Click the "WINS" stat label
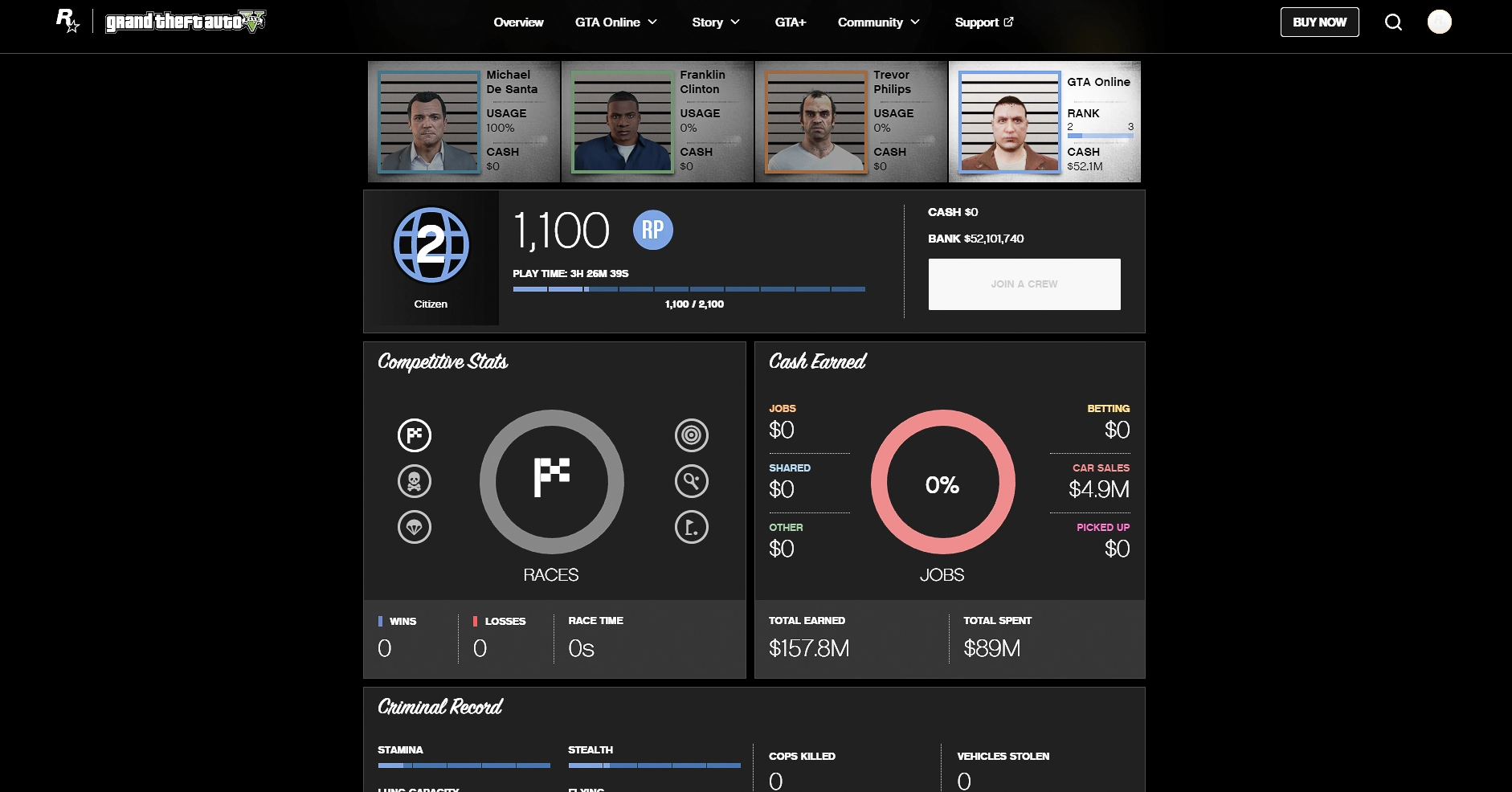The image size is (1512, 792). click(403, 622)
